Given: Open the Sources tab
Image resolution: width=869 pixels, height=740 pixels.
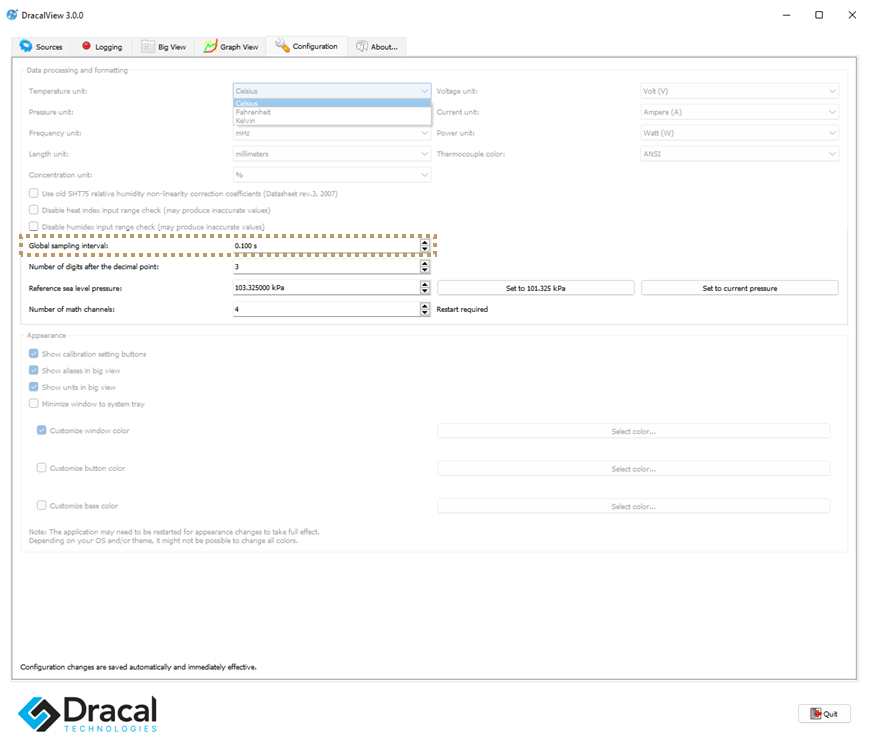Looking at the screenshot, I should (41, 47).
